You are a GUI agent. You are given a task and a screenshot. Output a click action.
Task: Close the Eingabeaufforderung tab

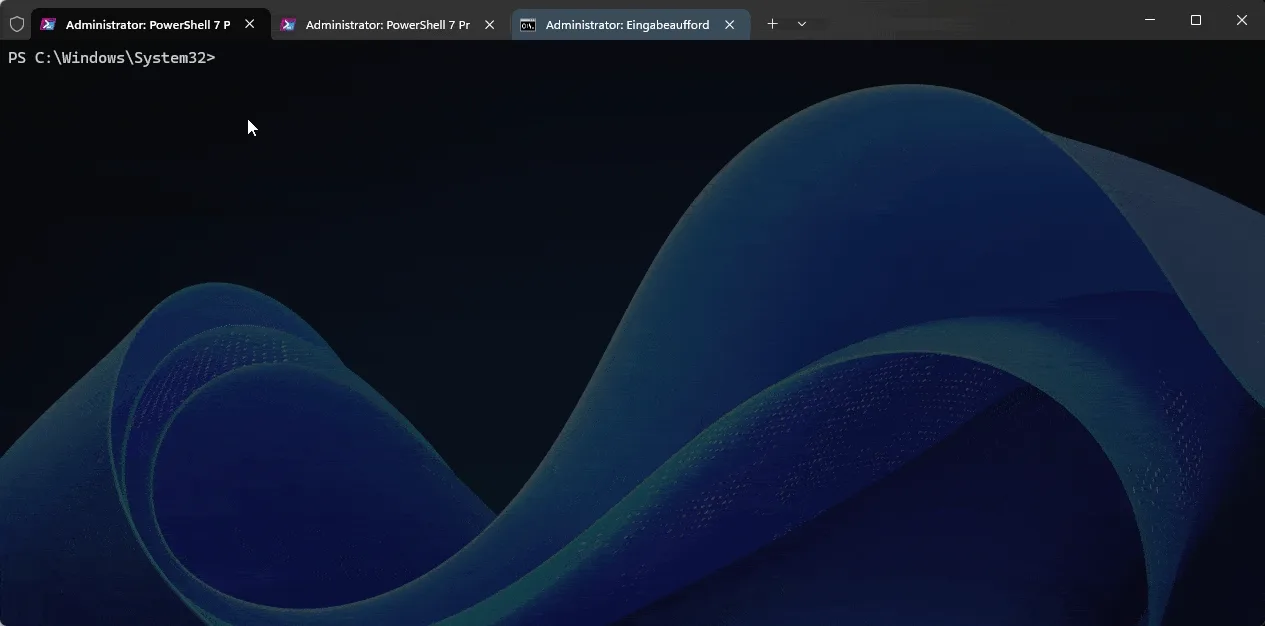point(729,24)
